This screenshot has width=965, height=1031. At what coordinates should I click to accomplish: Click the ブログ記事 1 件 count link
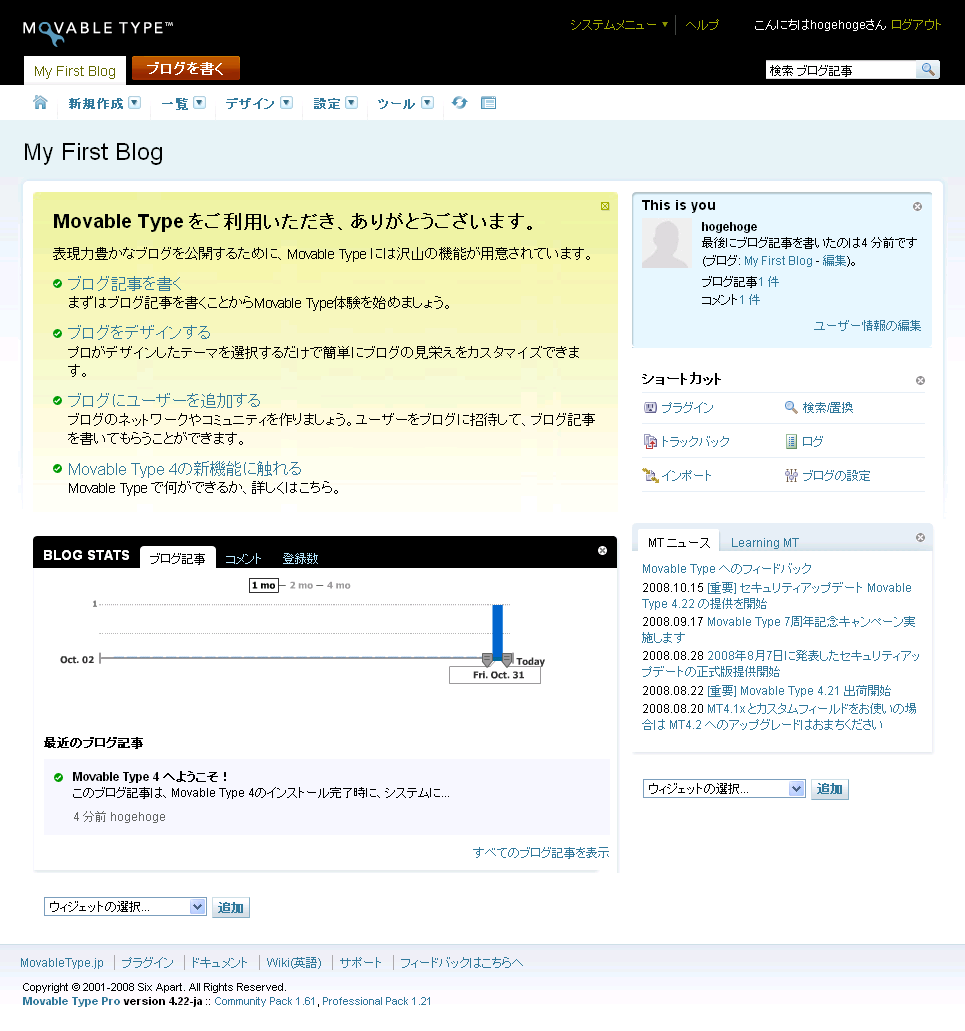click(768, 282)
